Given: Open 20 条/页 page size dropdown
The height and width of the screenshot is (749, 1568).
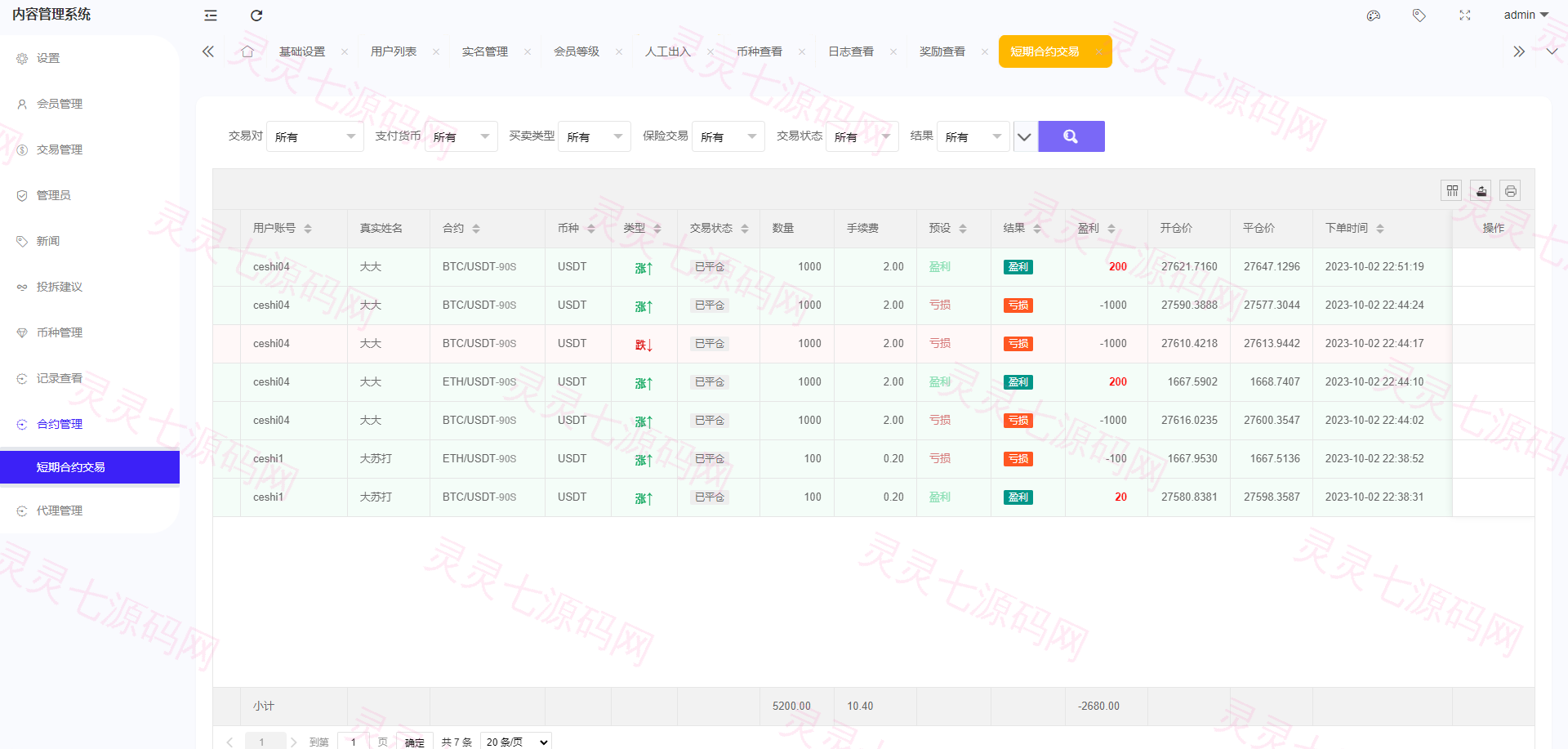Looking at the screenshot, I should (516, 742).
